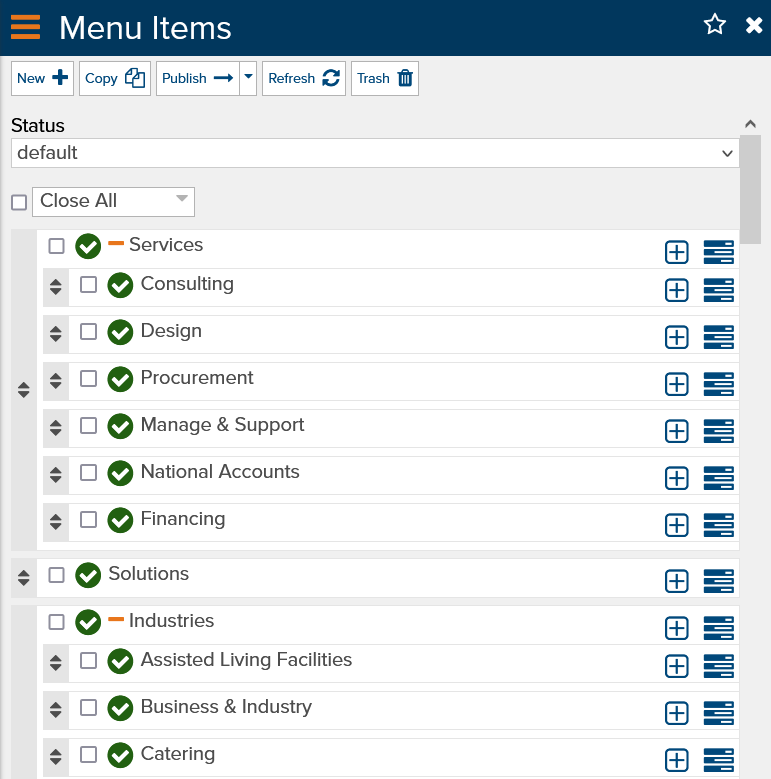771x779 pixels.
Task: Click the Refresh button
Action: pos(304,78)
